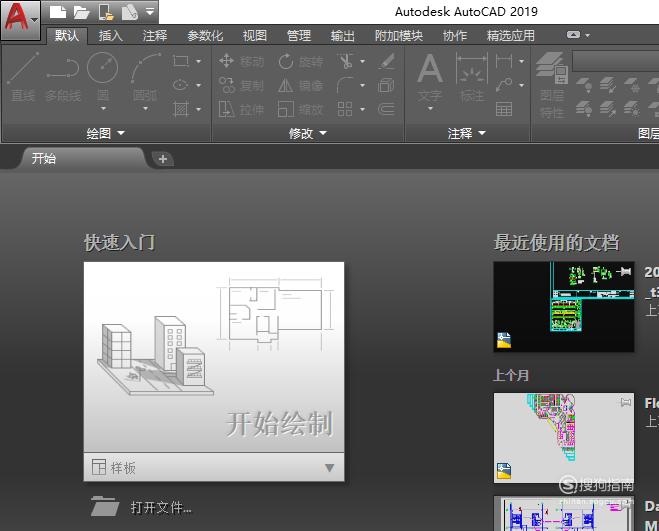Select the Polyline (多段线) tool
This screenshot has height=531, width=659.
click(63, 78)
